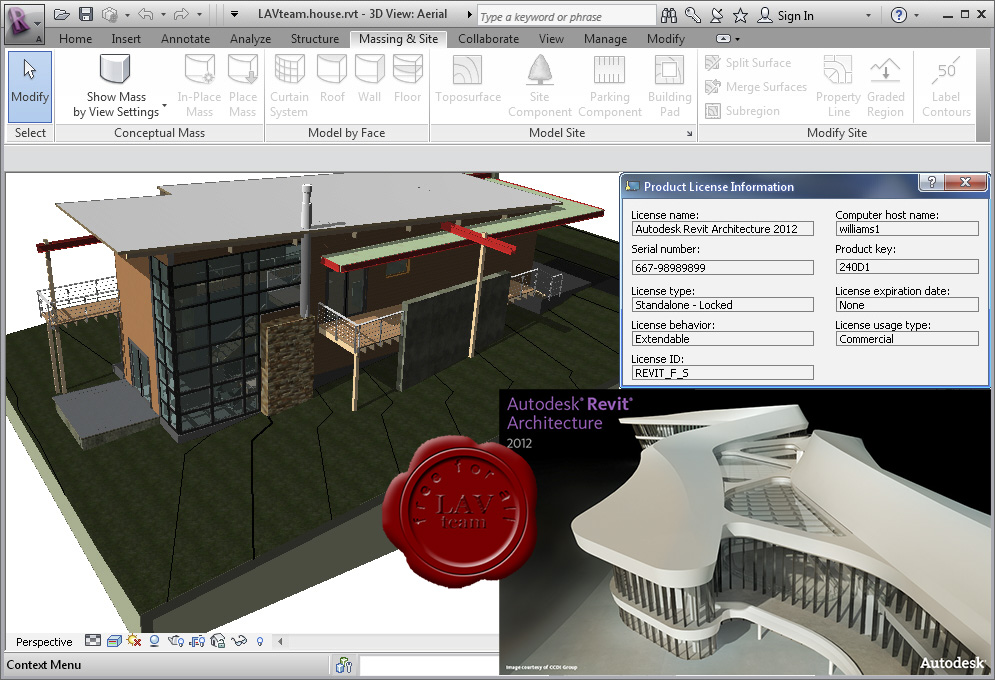Click Show Mass by View Settings

click(116, 87)
